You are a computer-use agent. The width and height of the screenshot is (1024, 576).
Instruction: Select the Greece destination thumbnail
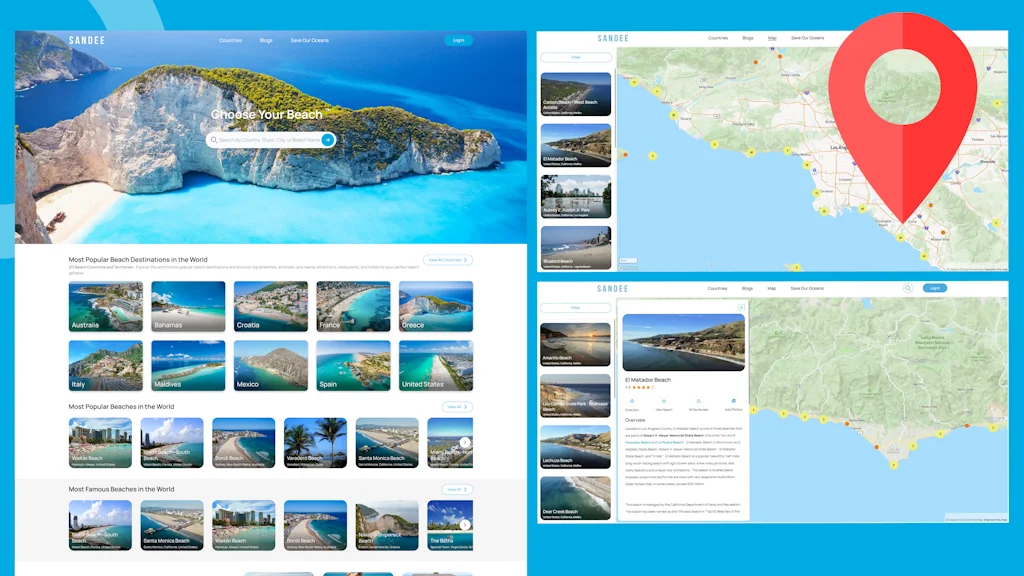coord(435,306)
